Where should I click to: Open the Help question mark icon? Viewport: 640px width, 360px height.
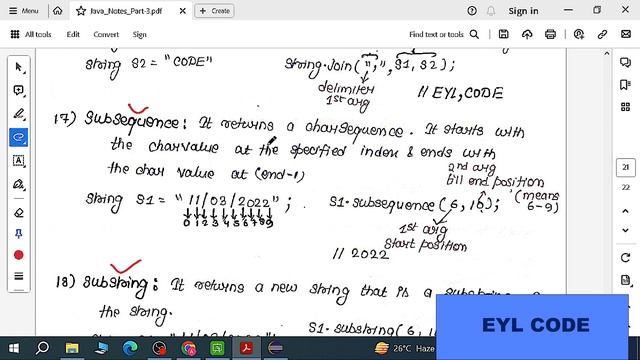pyautogui.click(x=472, y=11)
